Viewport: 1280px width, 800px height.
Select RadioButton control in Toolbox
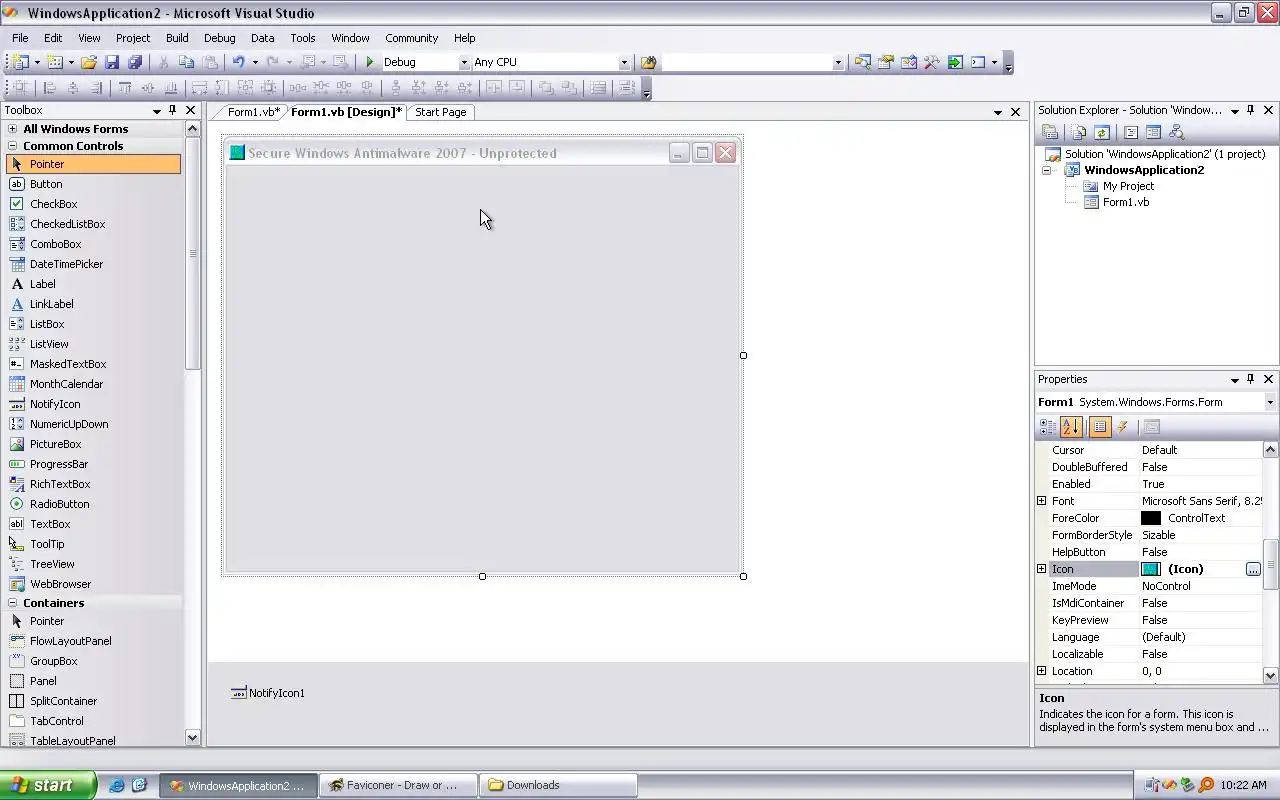[93, 504]
